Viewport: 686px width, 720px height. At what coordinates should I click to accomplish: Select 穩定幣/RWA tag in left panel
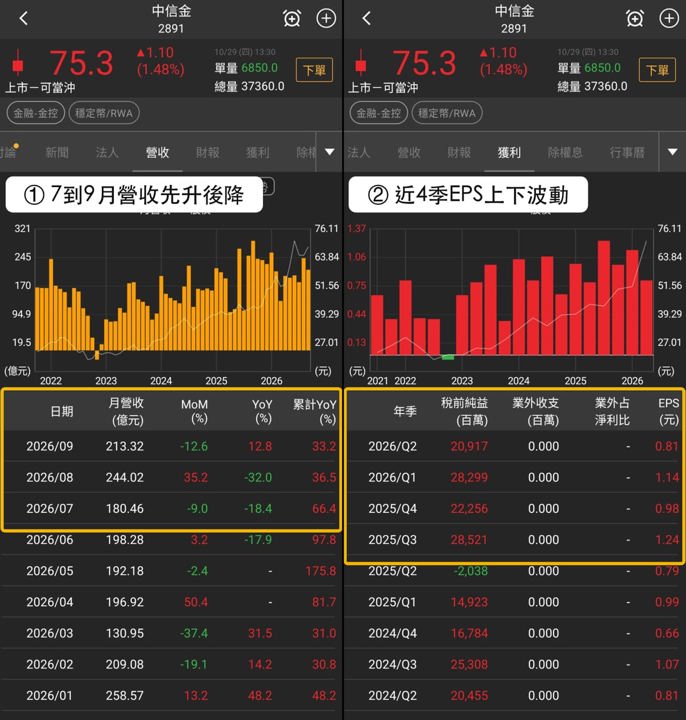104,113
